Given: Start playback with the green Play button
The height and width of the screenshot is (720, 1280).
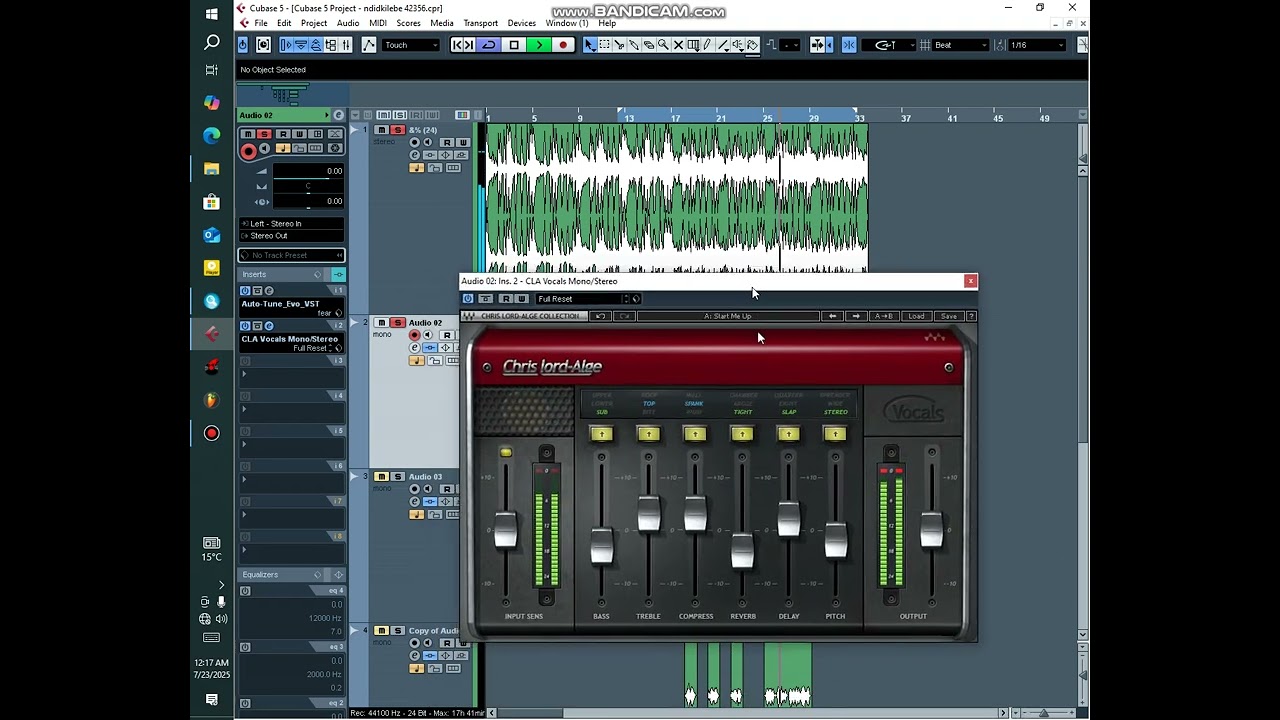Looking at the screenshot, I should tap(539, 45).
